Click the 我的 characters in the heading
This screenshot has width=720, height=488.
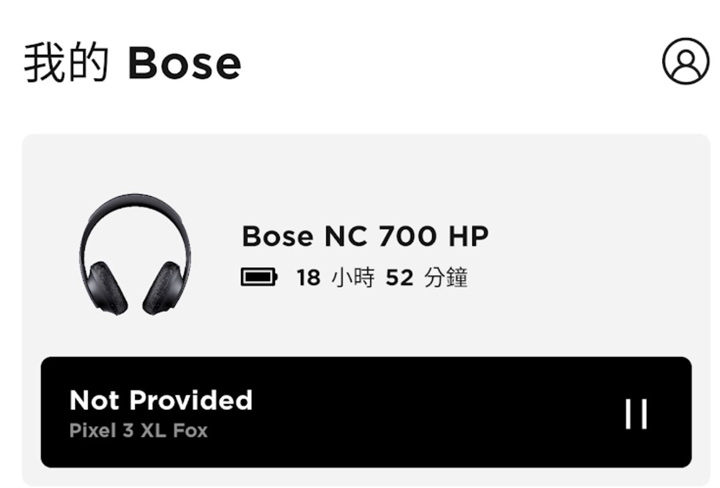(67, 62)
